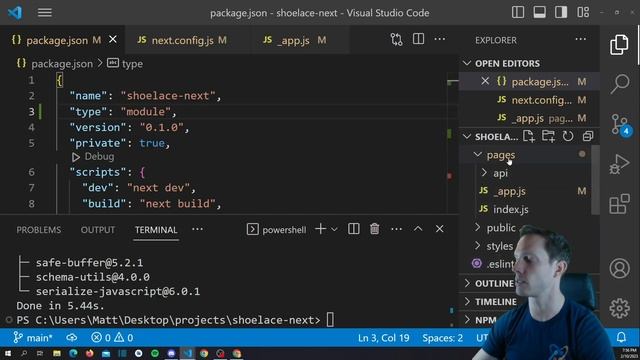Select TERMINAL panel tab
Viewport: 640px width, 360px height.
(156, 230)
